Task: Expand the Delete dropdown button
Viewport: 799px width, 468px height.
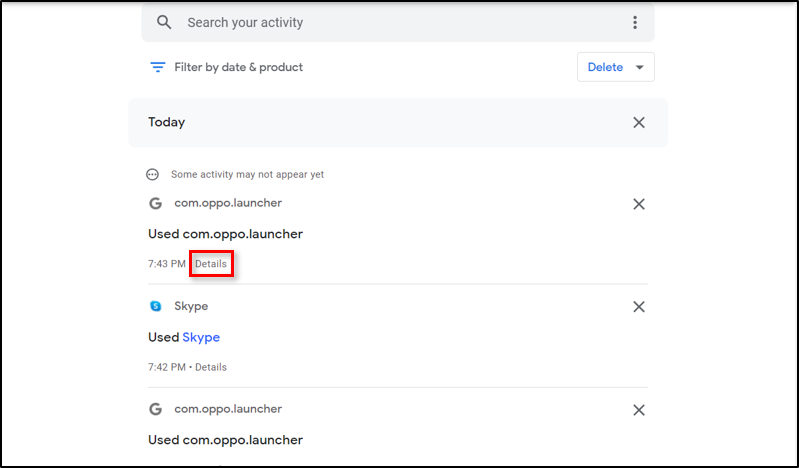Action: [615, 67]
